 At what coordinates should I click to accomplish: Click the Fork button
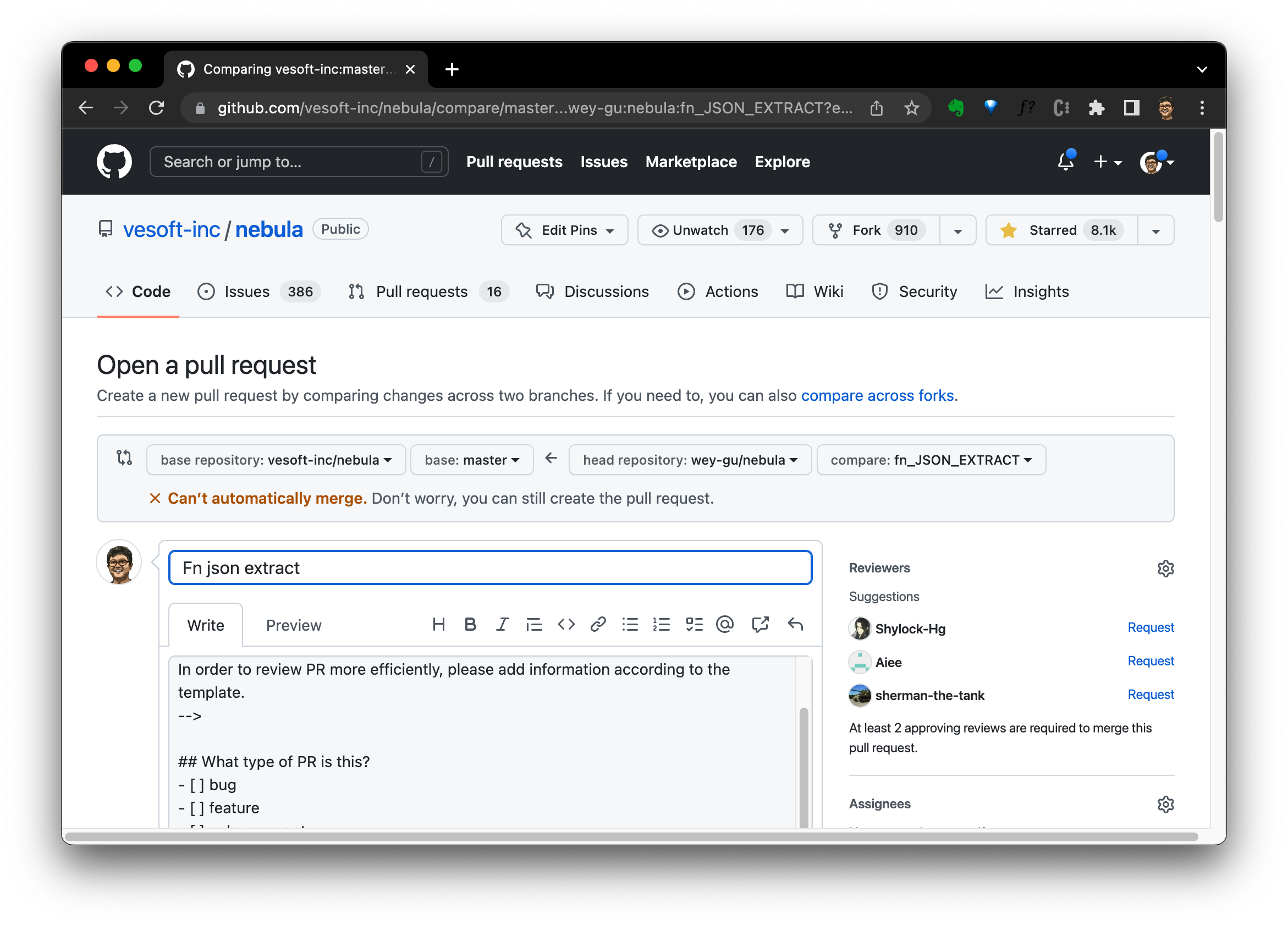pos(876,230)
